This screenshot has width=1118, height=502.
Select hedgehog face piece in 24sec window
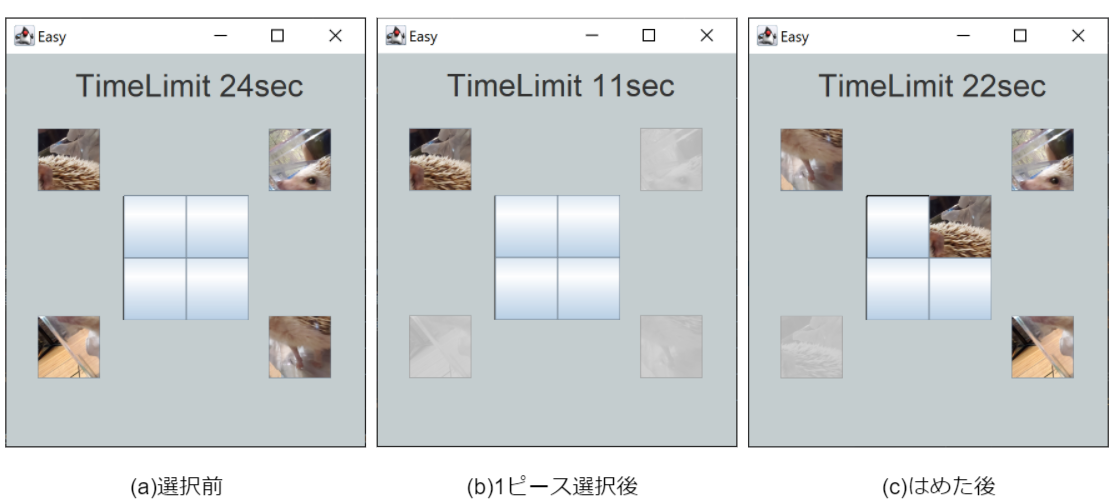click(x=299, y=159)
